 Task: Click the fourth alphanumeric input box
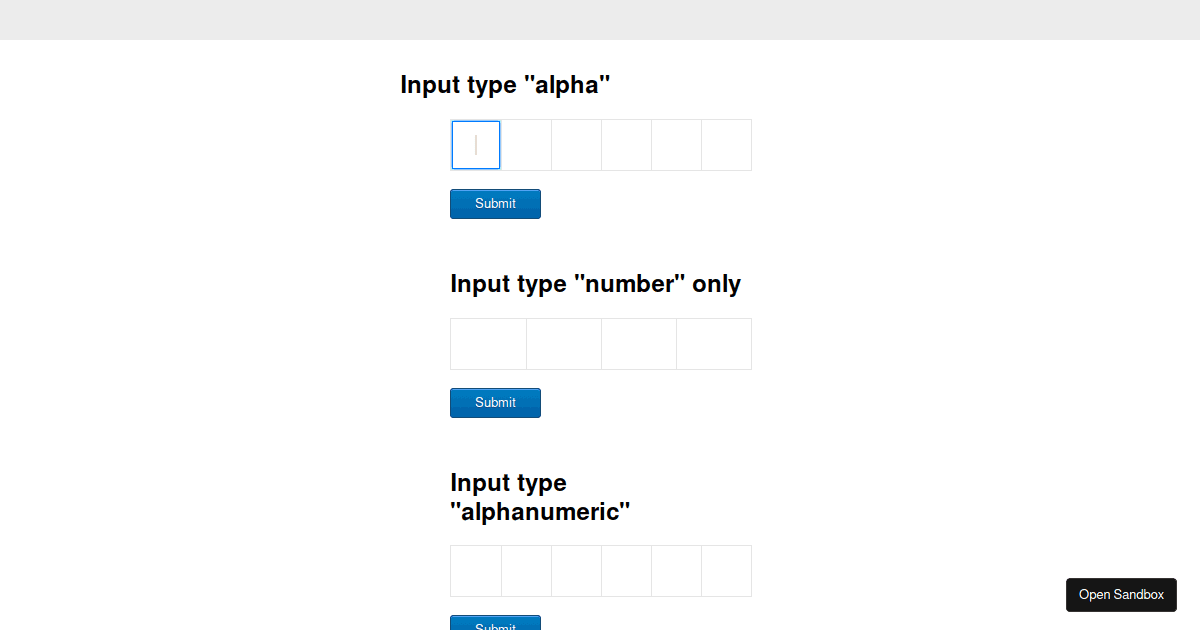click(x=626, y=571)
